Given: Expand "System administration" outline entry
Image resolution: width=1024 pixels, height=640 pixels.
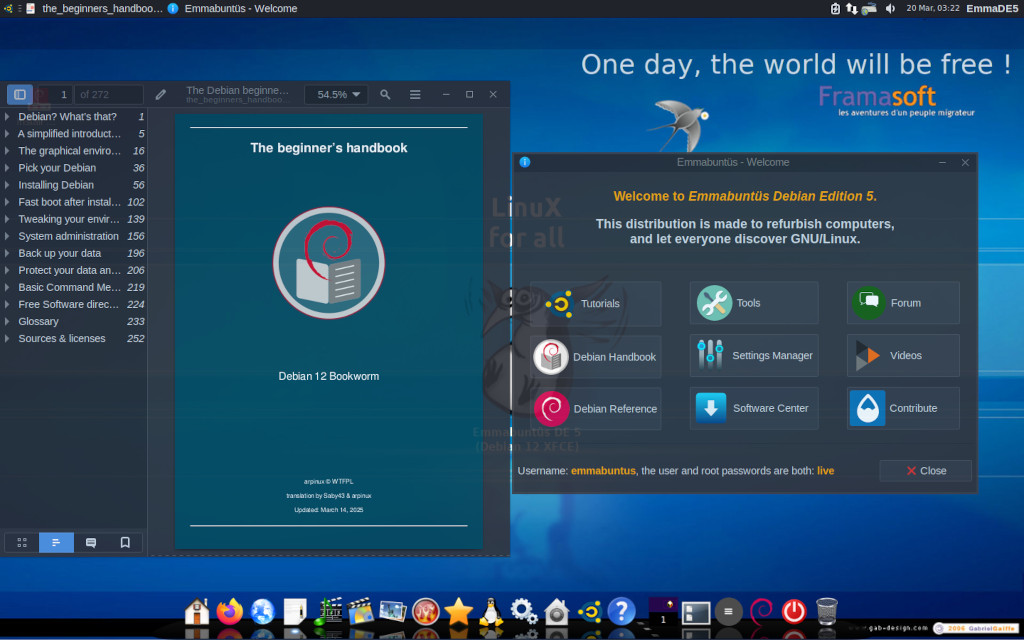Looking at the screenshot, I should click(x=7, y=236).
